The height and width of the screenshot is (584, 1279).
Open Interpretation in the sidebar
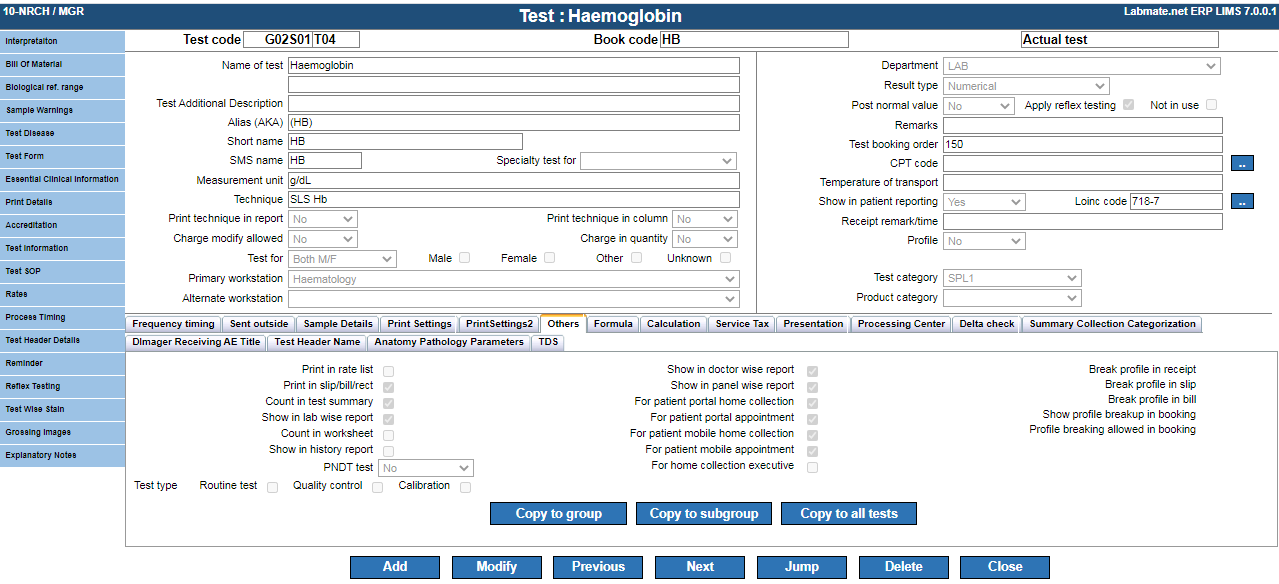[x=62, y=41]
